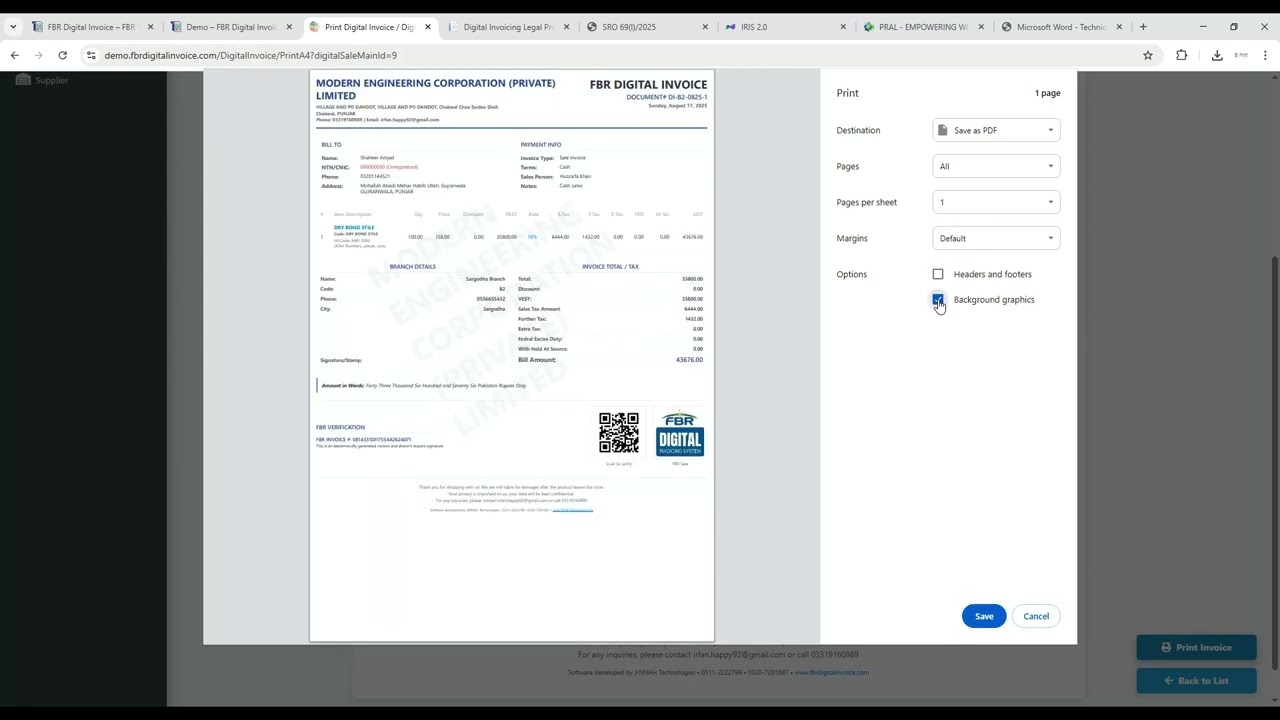1280x720 pixels.
Task: Close the SRO 69(I)/2025 tab
Action: click(705, 27)
